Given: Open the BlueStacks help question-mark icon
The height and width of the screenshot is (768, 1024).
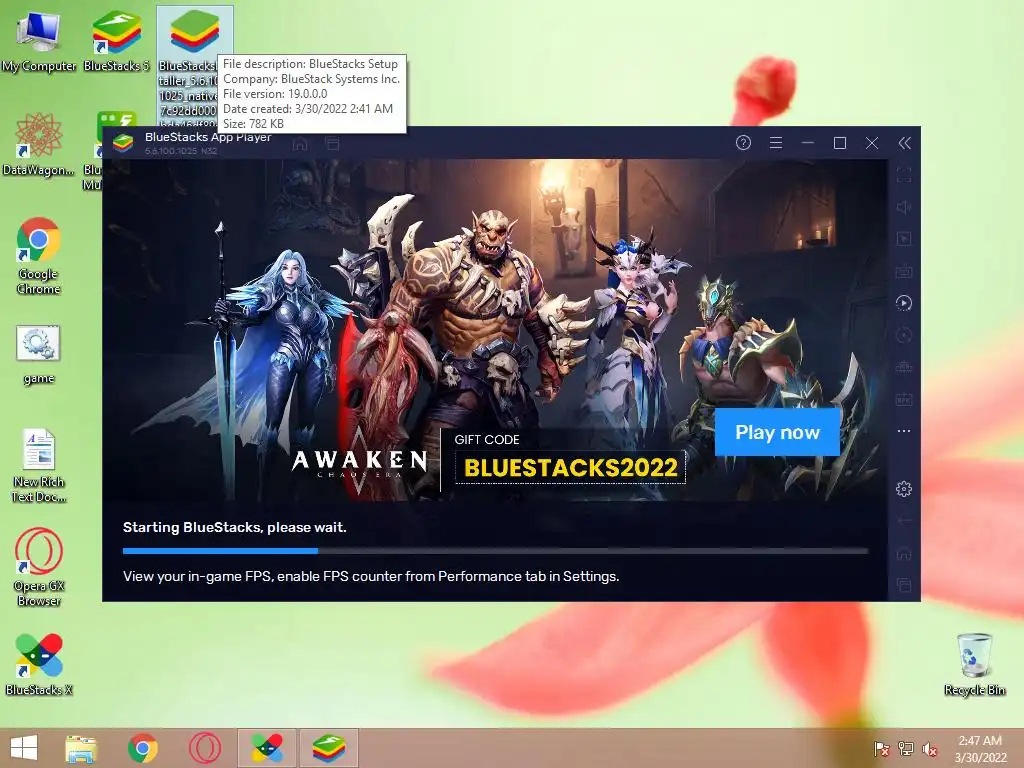Looking at the screenshot, I should coord(743,143).
